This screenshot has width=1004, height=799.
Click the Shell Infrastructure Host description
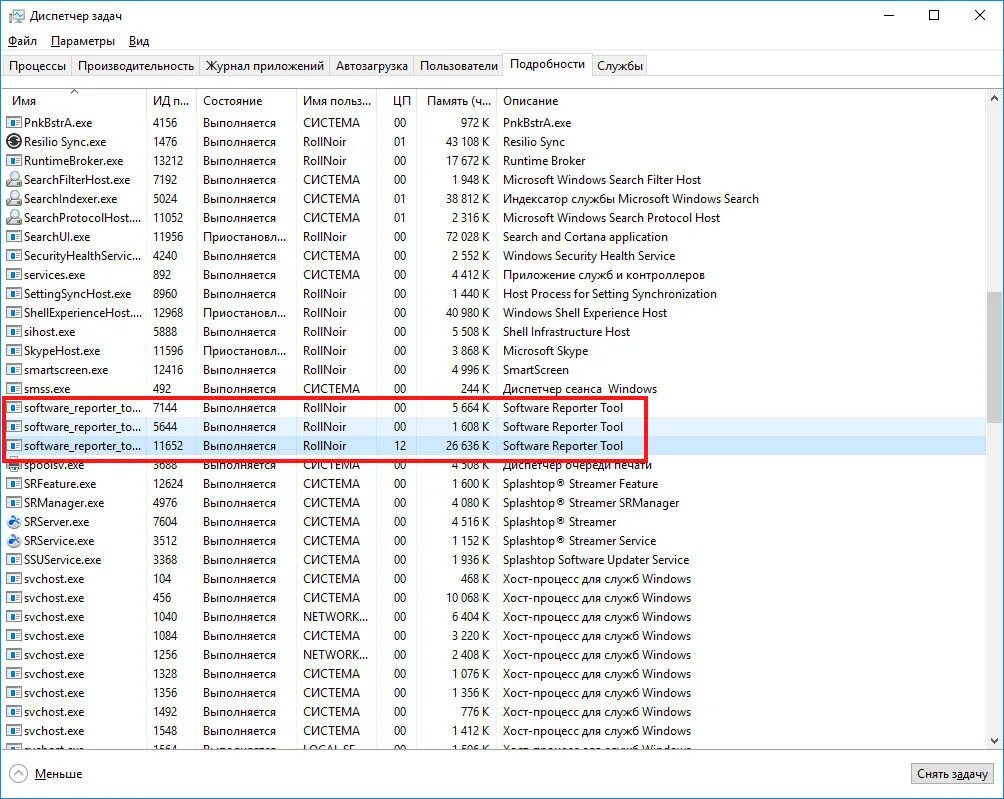[x=567, y=332]
